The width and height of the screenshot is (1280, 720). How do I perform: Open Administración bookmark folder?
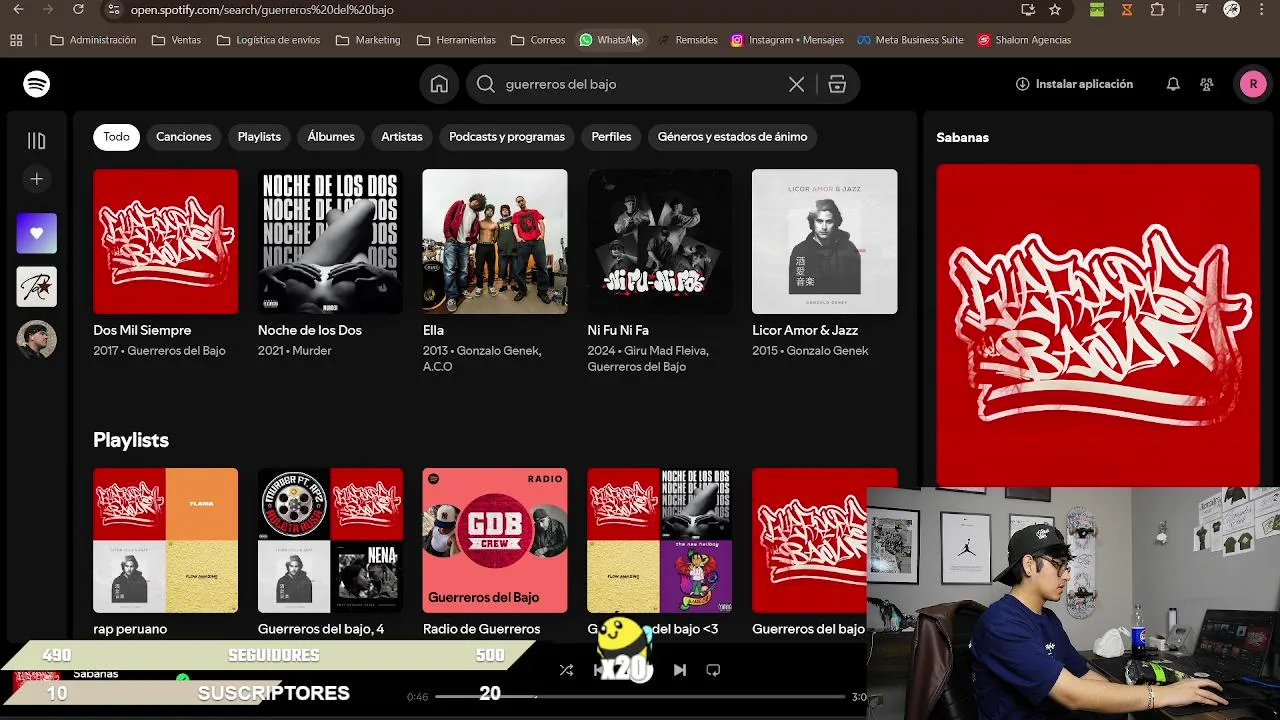pos(93,40)
